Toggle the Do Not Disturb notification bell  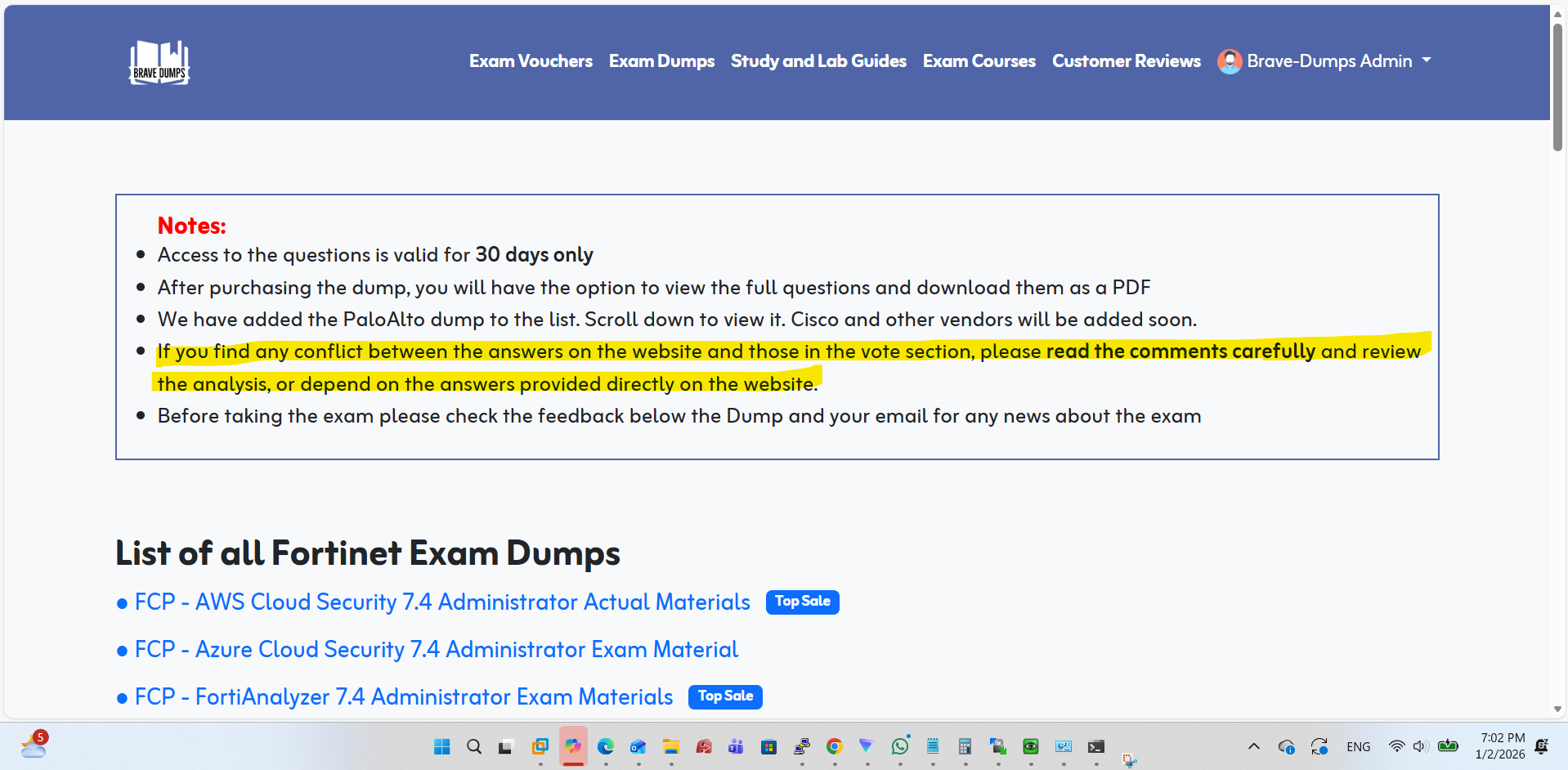coord(1542,746)
